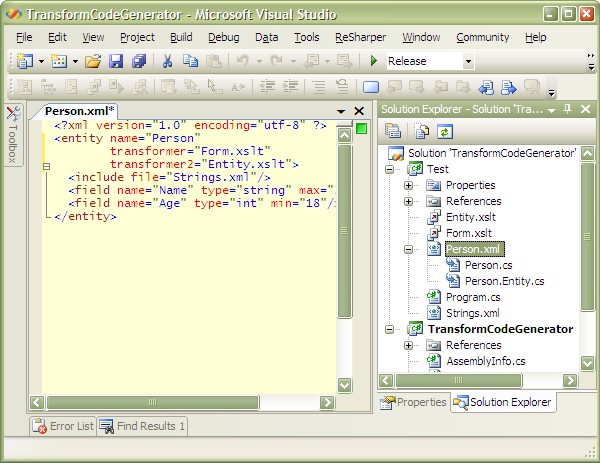Open the Toolbox side tab

click(13, 134)
